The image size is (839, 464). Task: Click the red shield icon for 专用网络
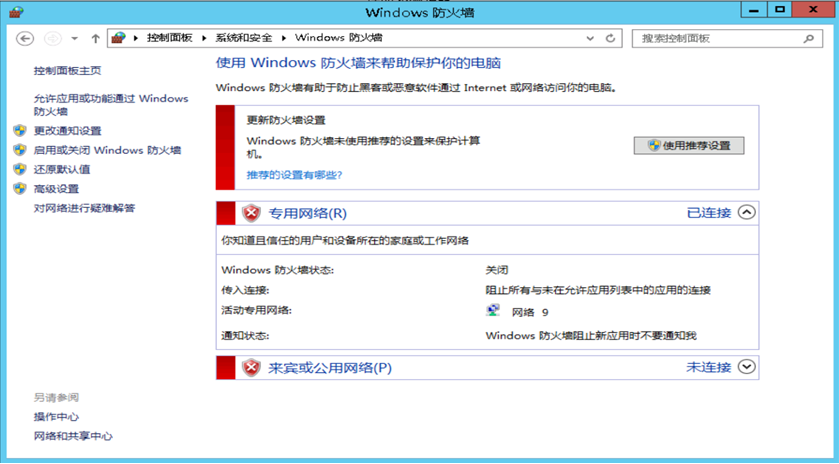[x=251, y=214]
